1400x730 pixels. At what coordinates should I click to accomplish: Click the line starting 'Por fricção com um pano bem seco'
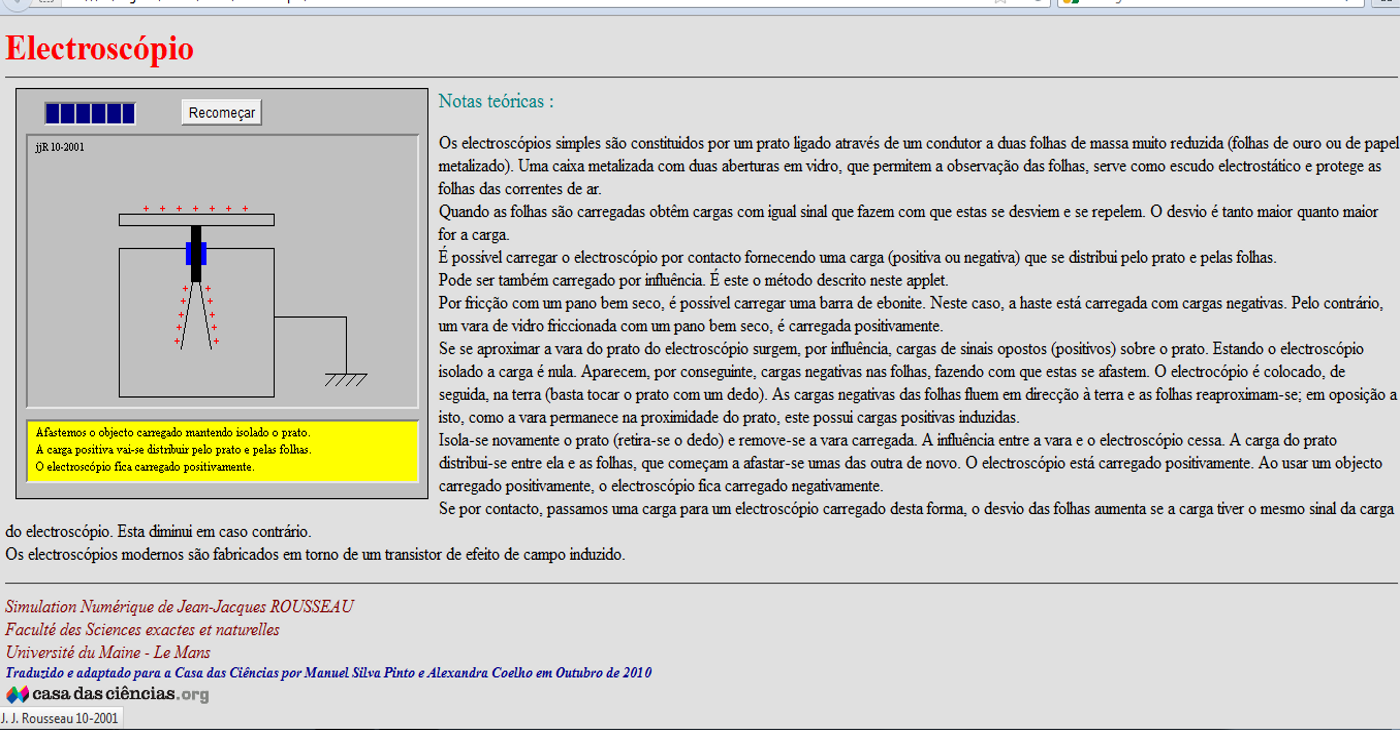click(911, 303)
